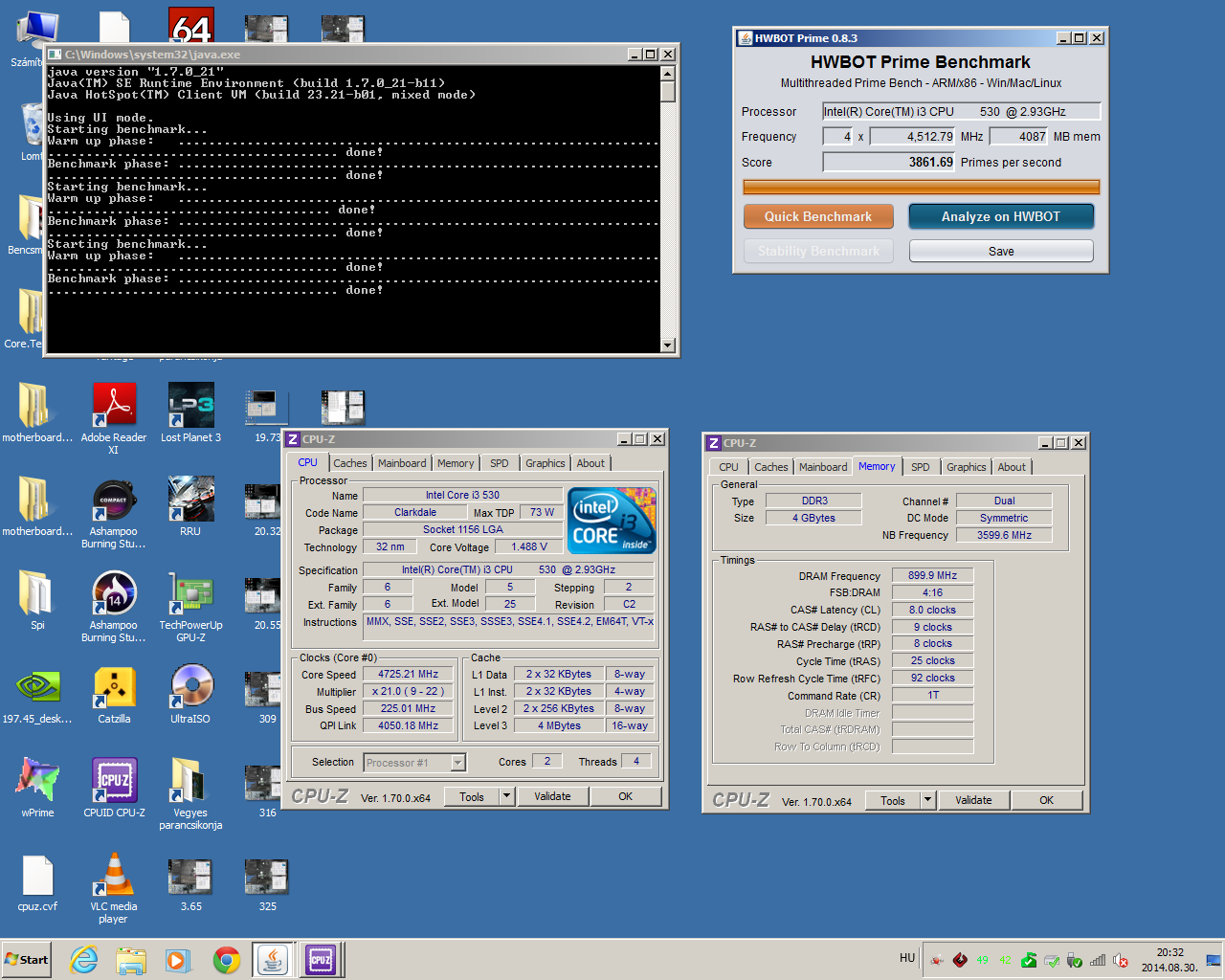Open the AIDA64 red 64 desktop icon
This screenshot has height=980, width=1225.
click(191, 26)
